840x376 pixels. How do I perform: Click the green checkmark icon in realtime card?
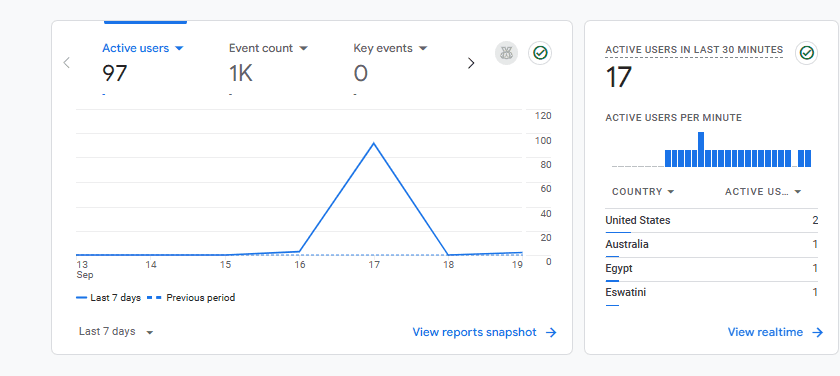pyautogui.click(x=806, y=53)
